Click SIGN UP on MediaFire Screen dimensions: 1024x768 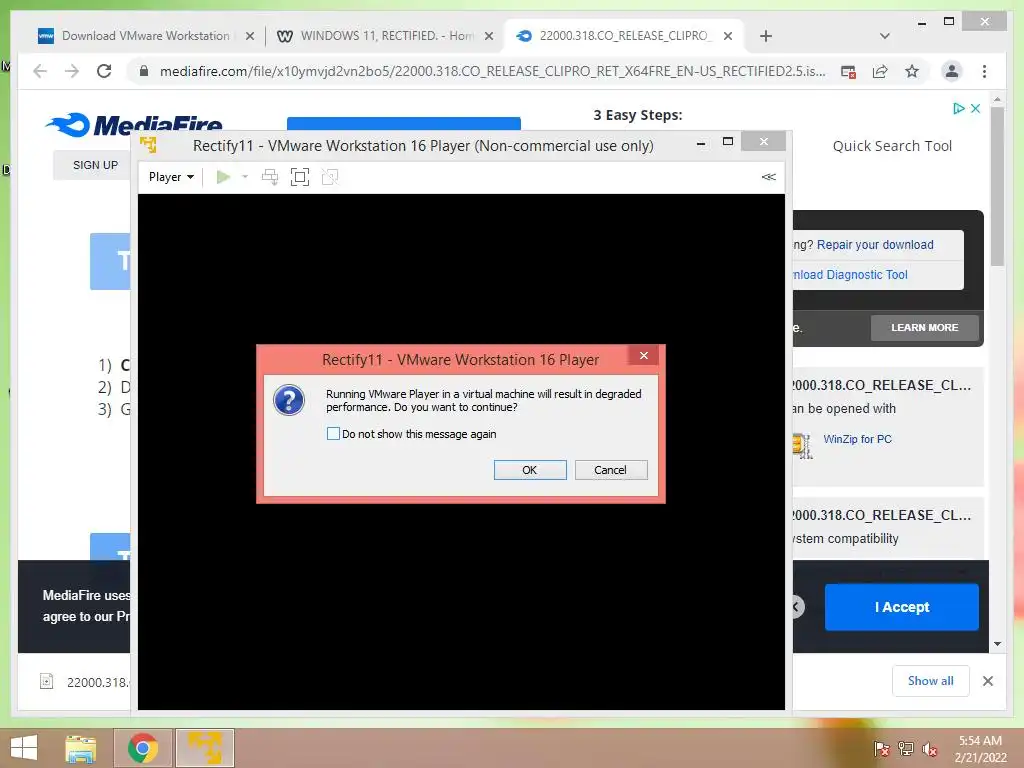click(x=95, y=165)
